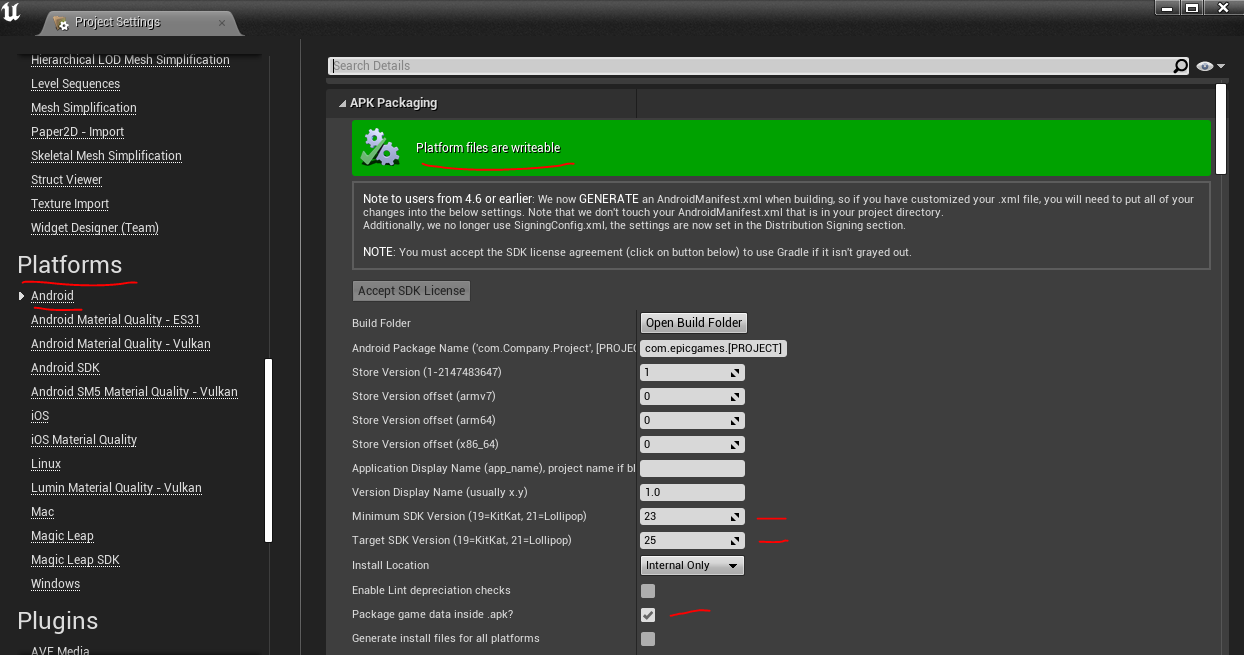The width and height of the screenshot is (1244, 655).
Task: Open Lumin Material Quality - Vulkan settings
Action: 116,488
